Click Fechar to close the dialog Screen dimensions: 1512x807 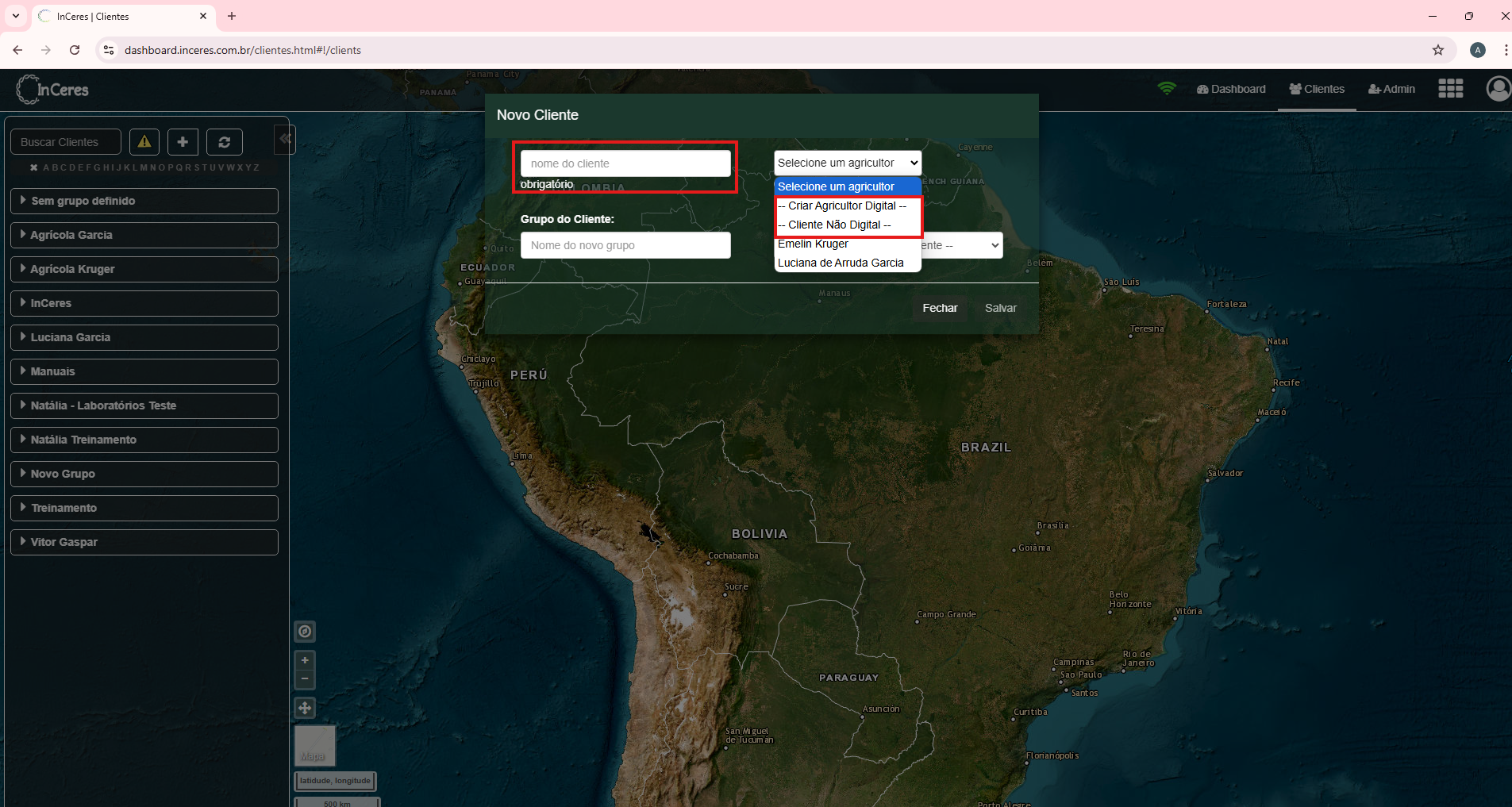pyautogui.click(x=940, y=308)
